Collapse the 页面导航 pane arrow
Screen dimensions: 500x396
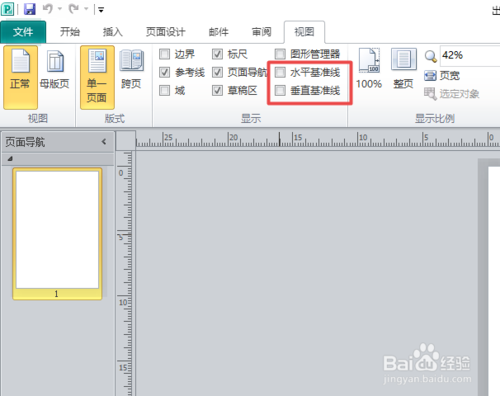tap(104, 142)
